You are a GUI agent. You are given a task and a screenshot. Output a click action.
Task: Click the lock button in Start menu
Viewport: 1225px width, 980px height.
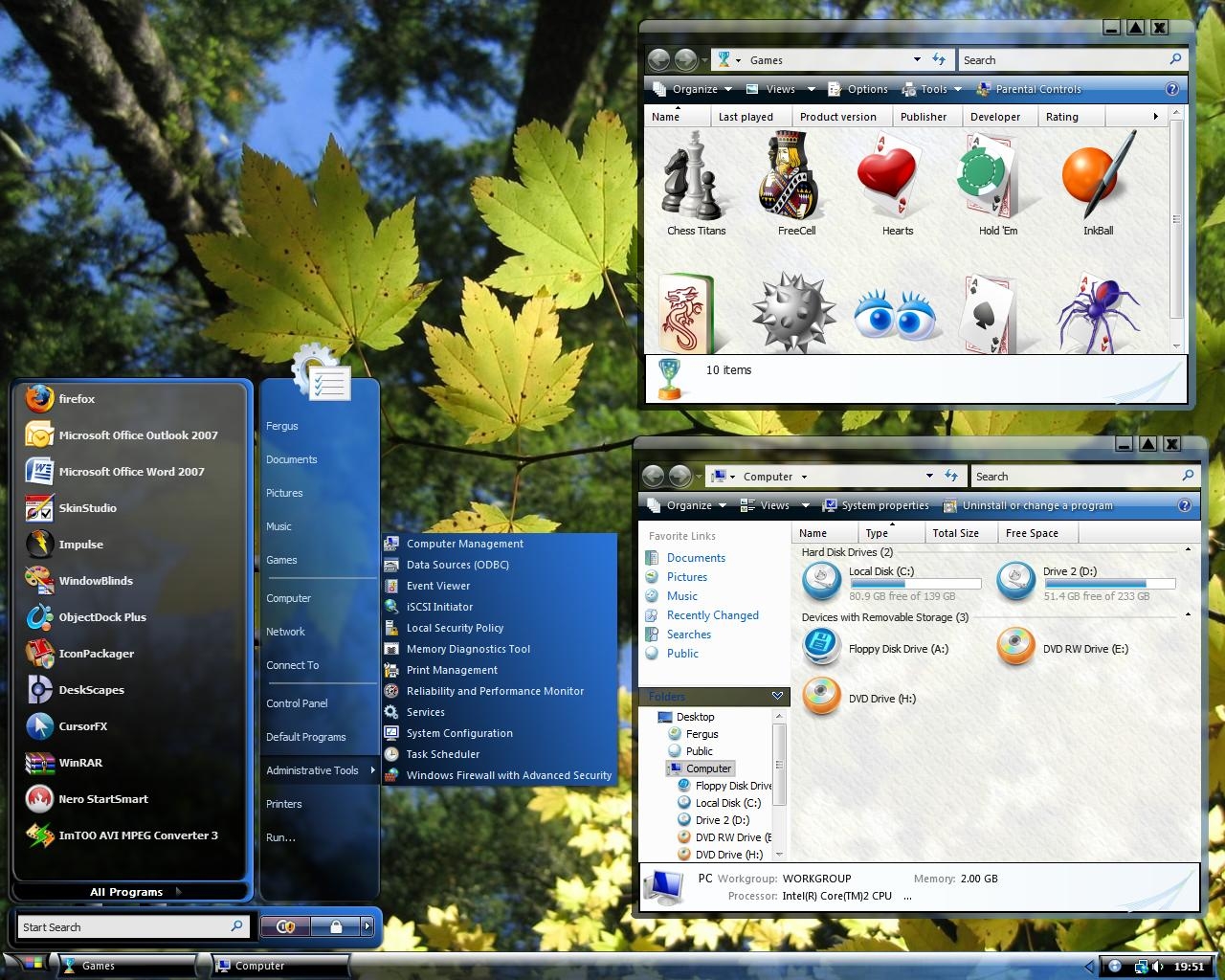336,925
